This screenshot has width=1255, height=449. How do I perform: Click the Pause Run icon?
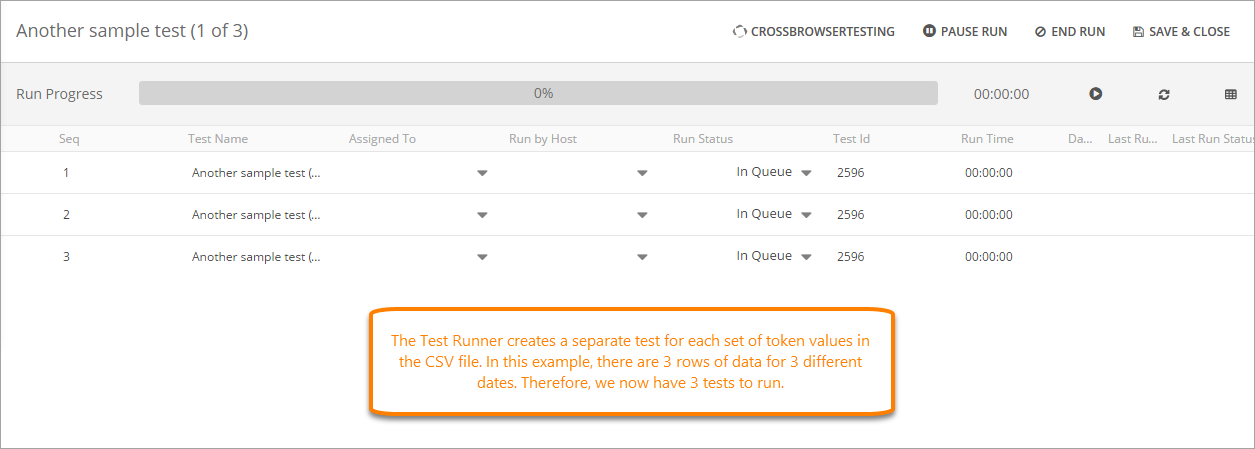tap(929, 32)
